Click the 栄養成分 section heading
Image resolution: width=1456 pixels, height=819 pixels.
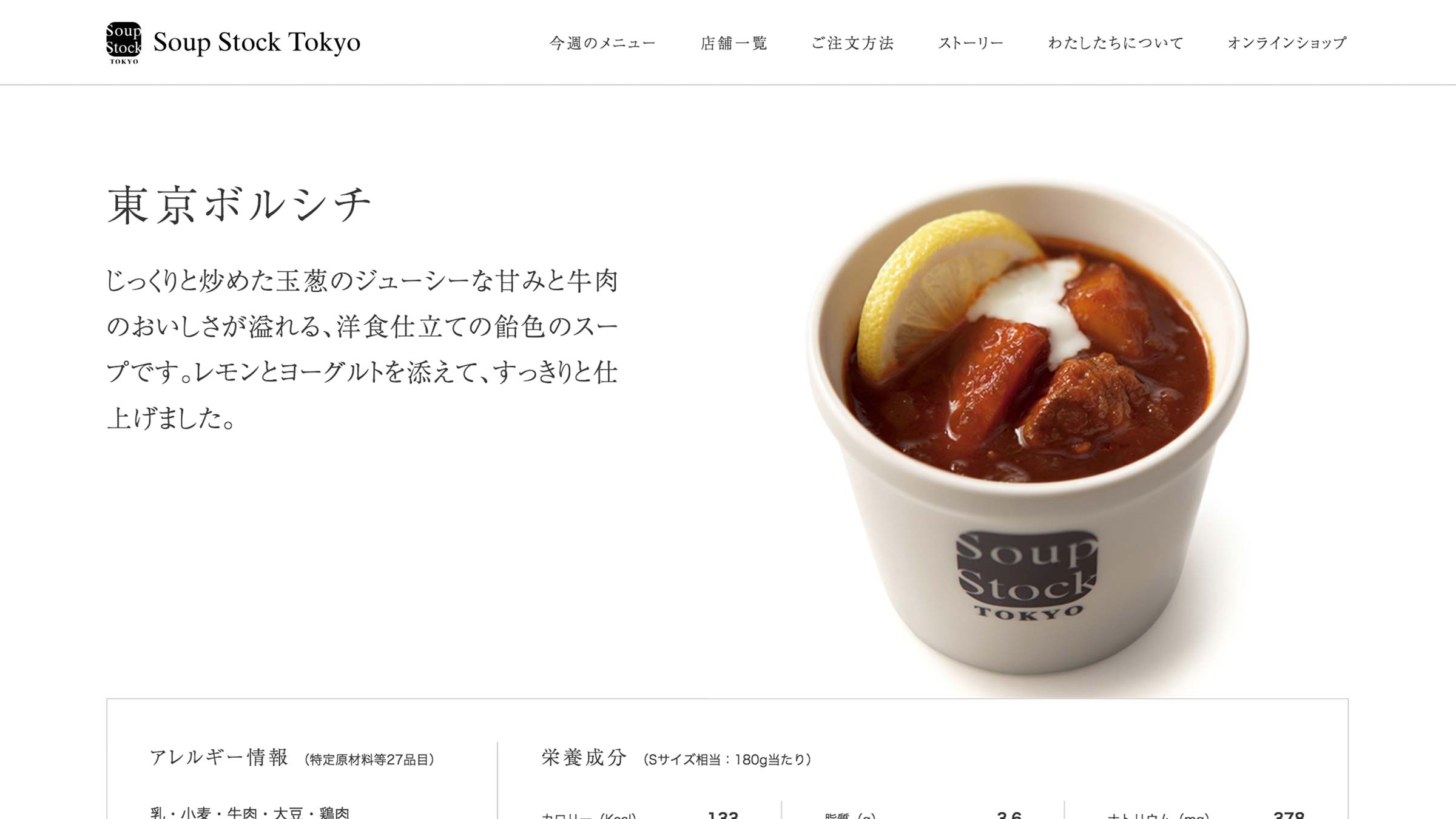[584, 757]
